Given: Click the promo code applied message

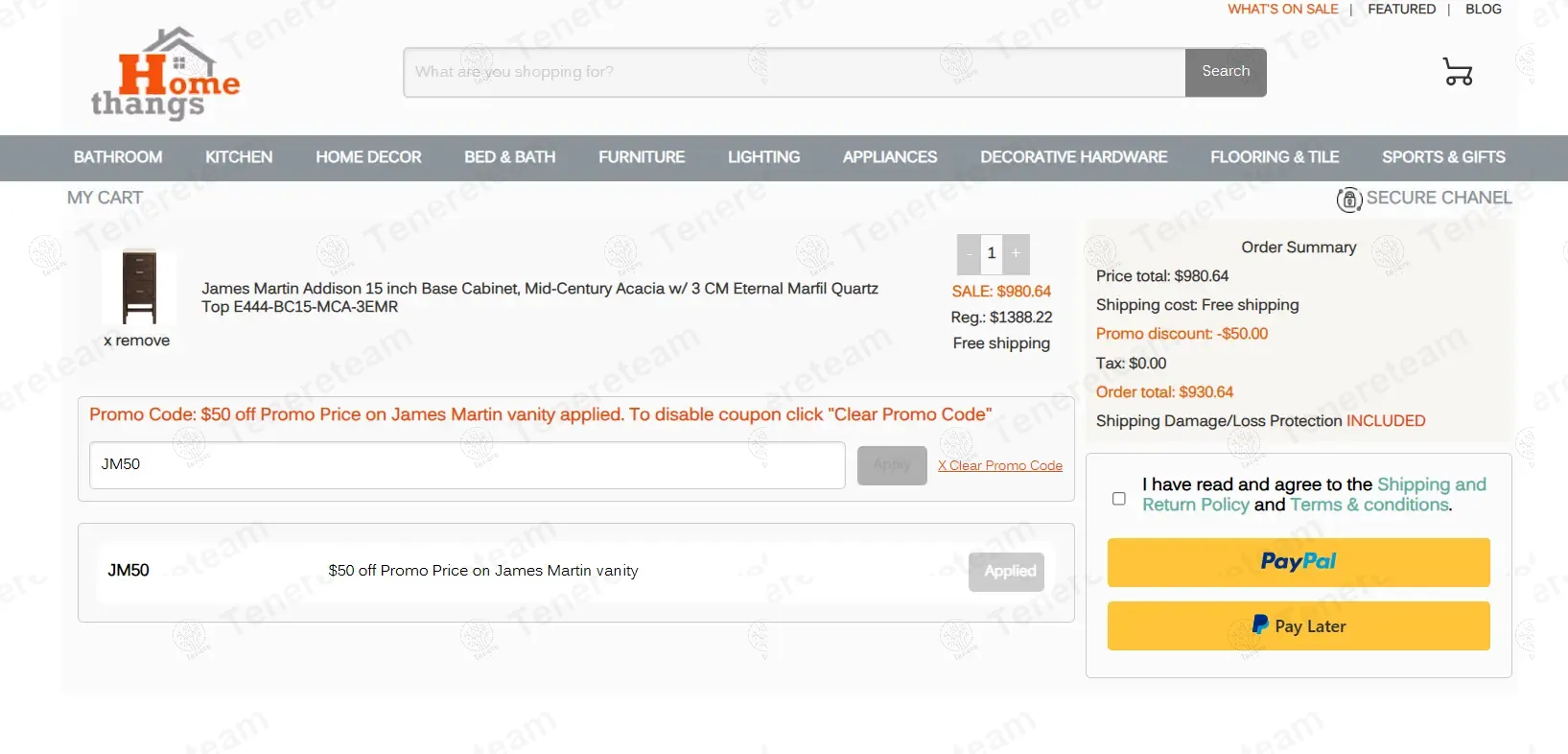Looking at the screenshot, I should 540,414.
